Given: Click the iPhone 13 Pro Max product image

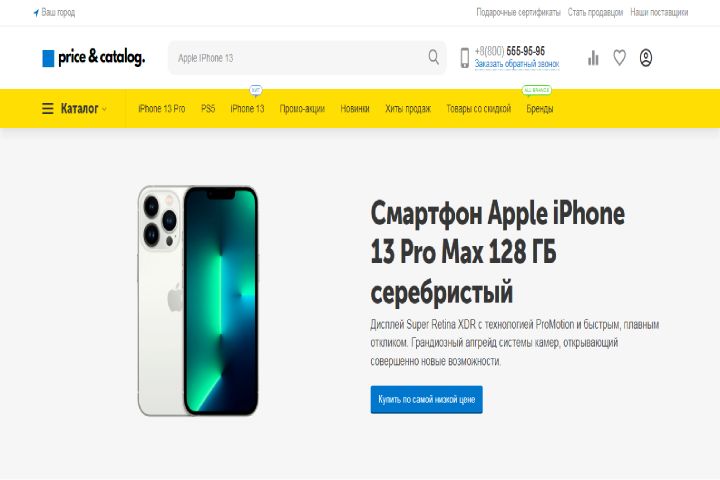Looking at the screenshot, I should click(198, 301).
